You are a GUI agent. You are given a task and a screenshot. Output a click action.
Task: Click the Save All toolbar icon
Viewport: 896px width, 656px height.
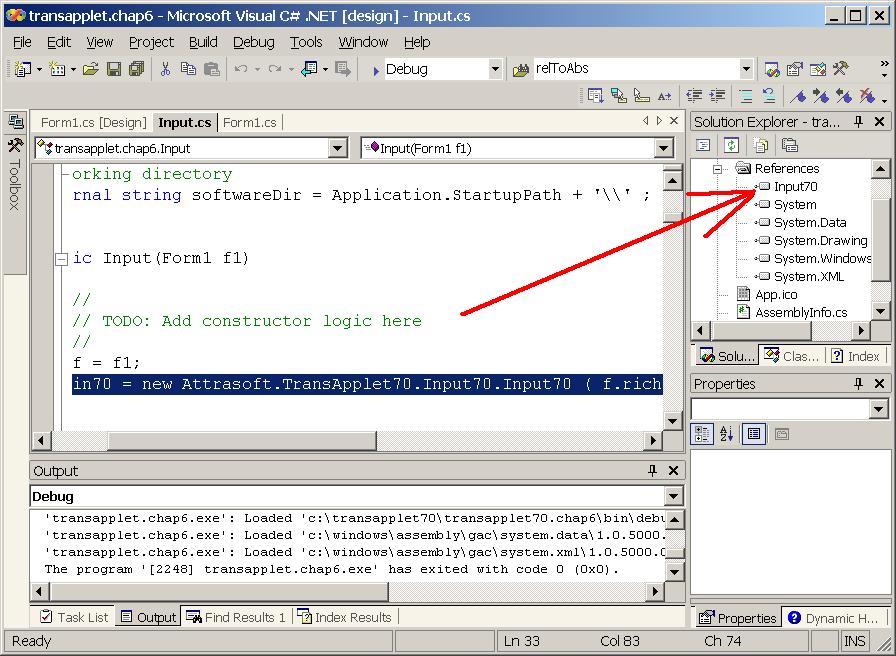[x=137, y=69]
